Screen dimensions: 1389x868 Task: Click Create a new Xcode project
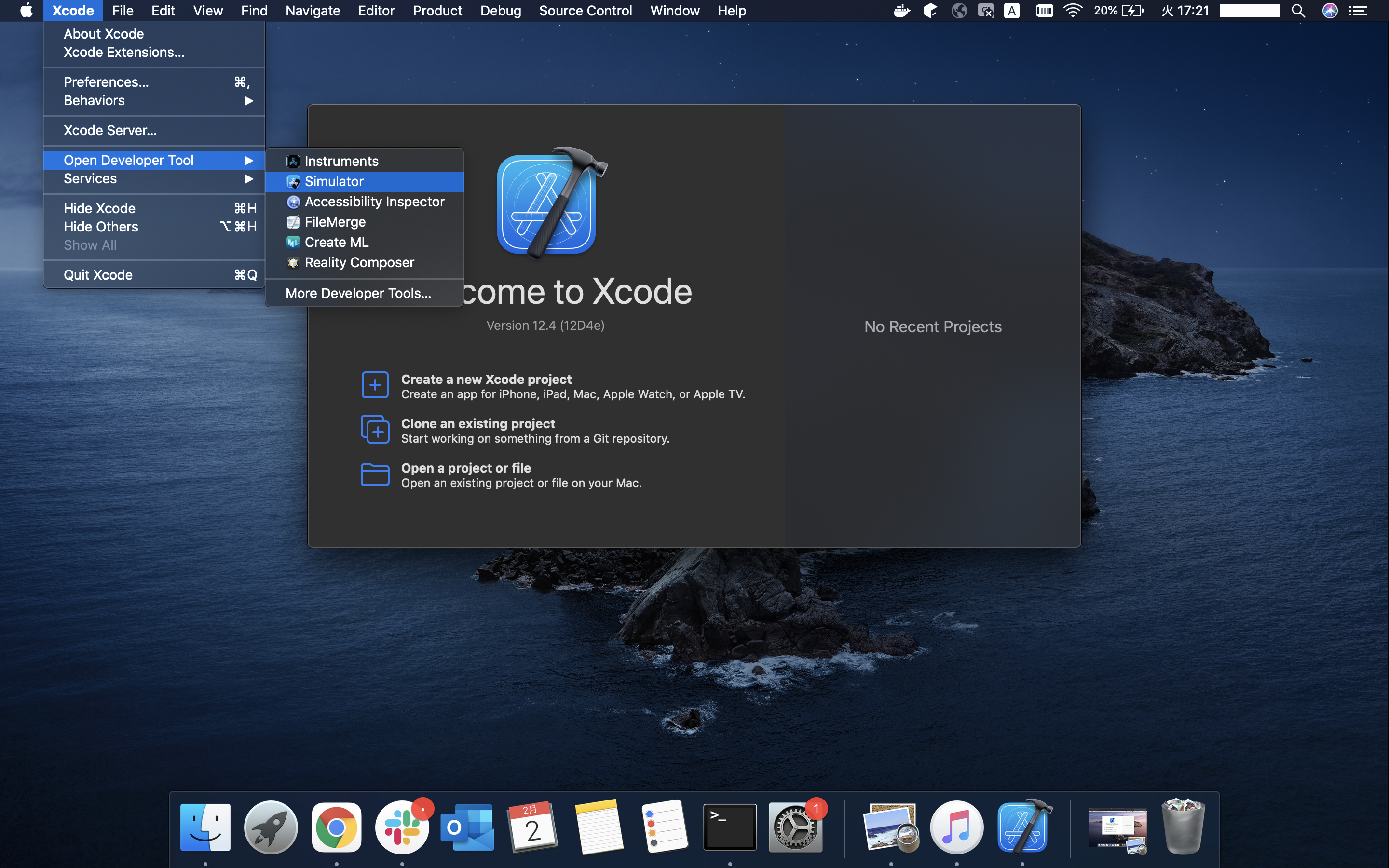coord(486,380)
